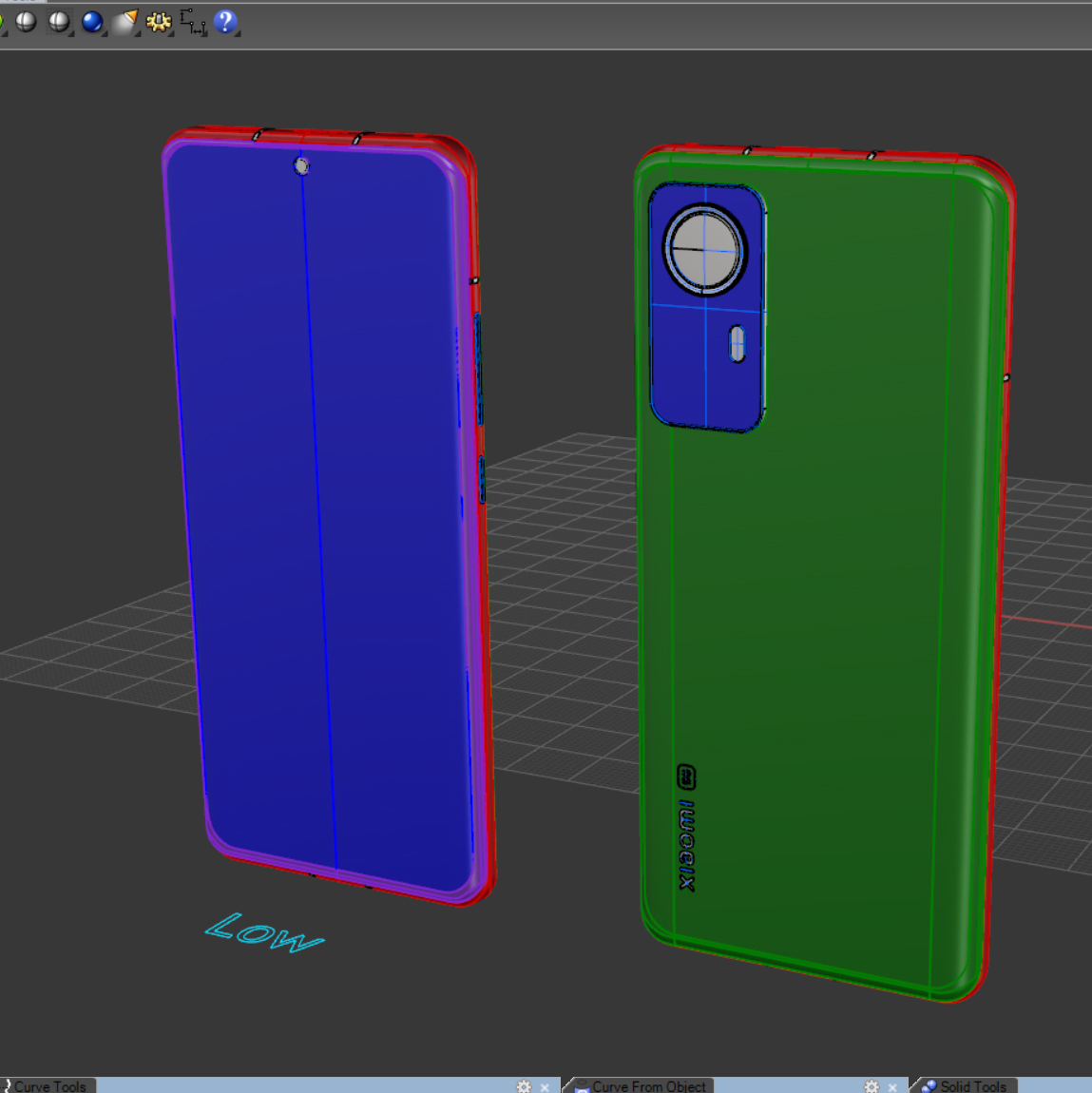
Task: Select the Spotlight creation tool
Action: click(125, 21)
